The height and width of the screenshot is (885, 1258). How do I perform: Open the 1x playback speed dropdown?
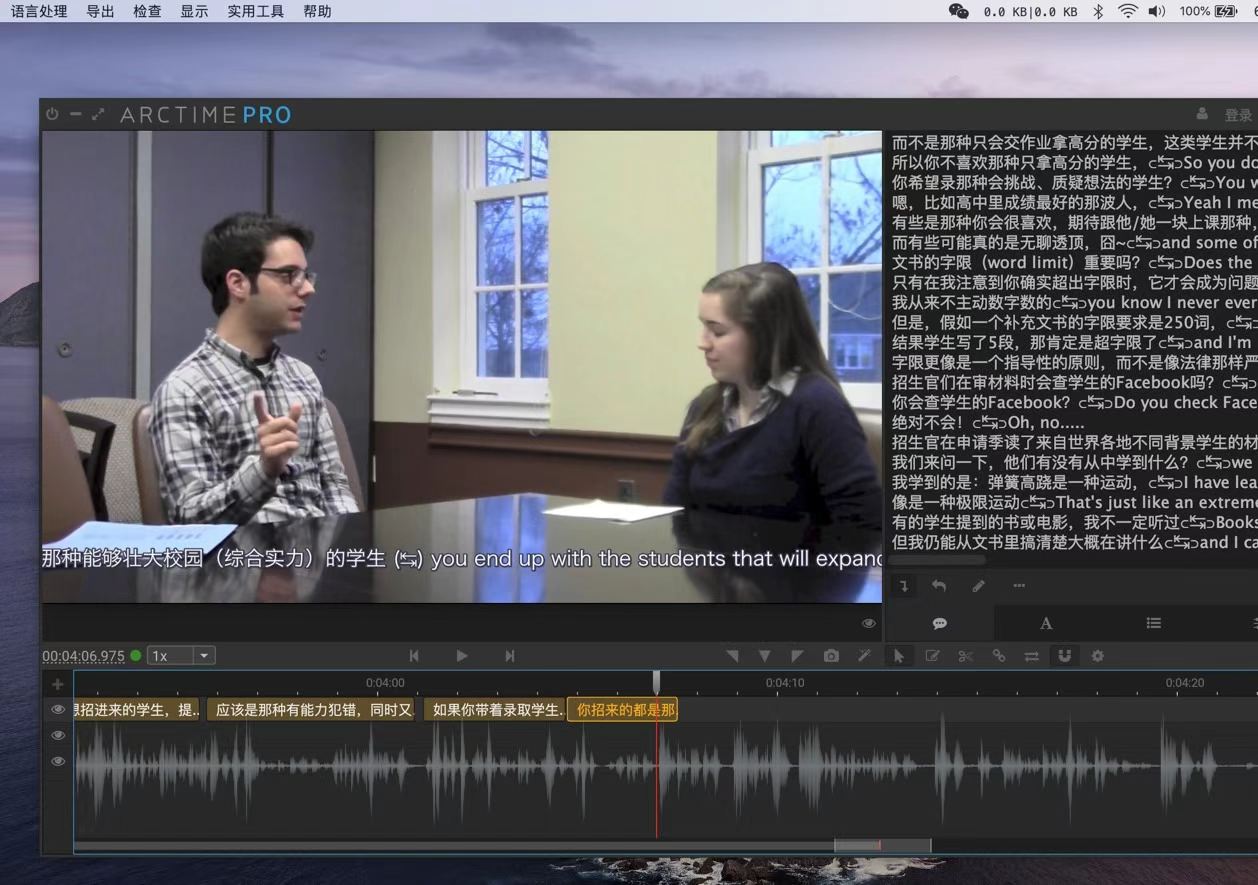click(x=181, y=656)
